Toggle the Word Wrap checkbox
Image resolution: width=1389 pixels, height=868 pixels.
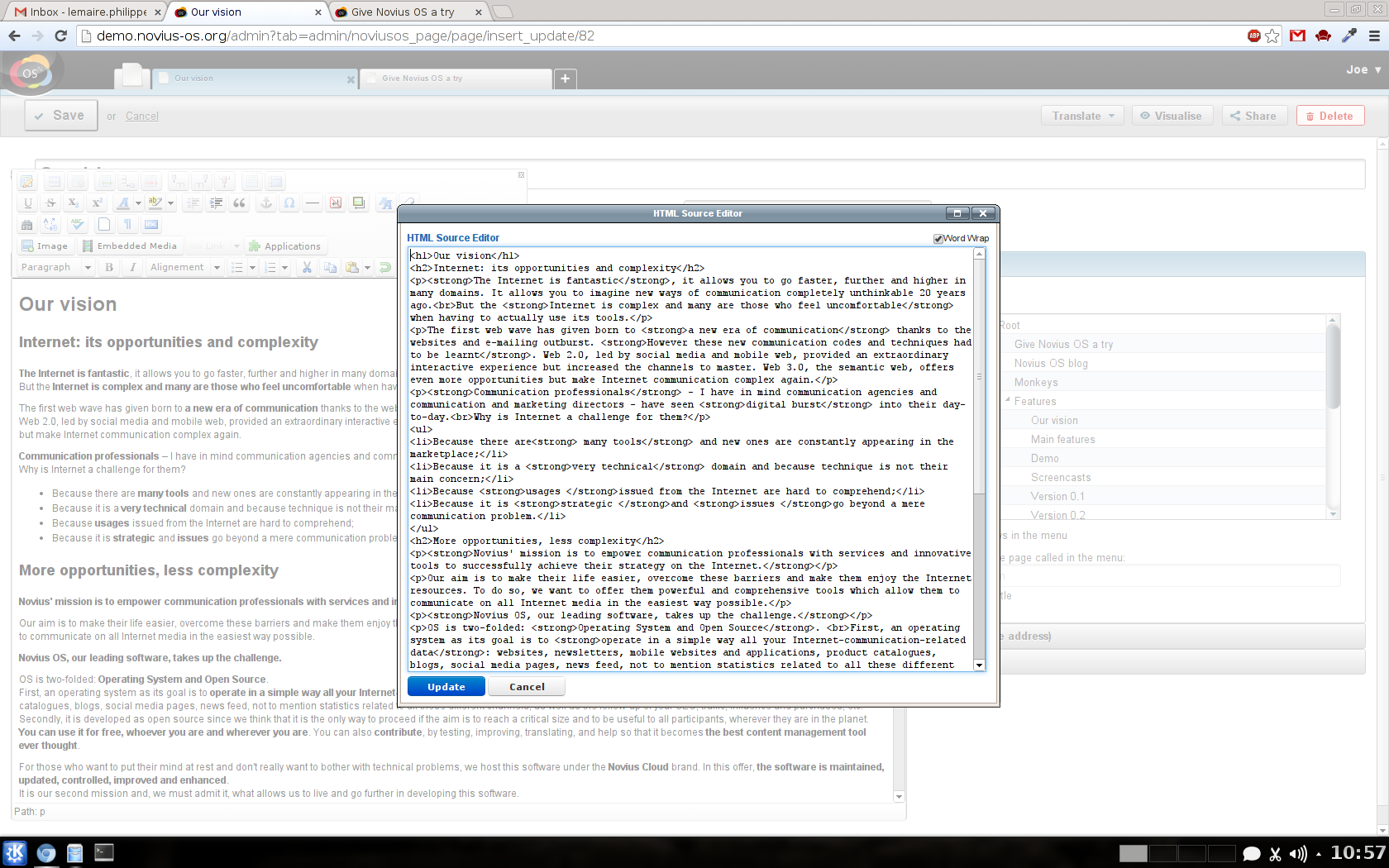pyautogui.click(x=938, y=239)
